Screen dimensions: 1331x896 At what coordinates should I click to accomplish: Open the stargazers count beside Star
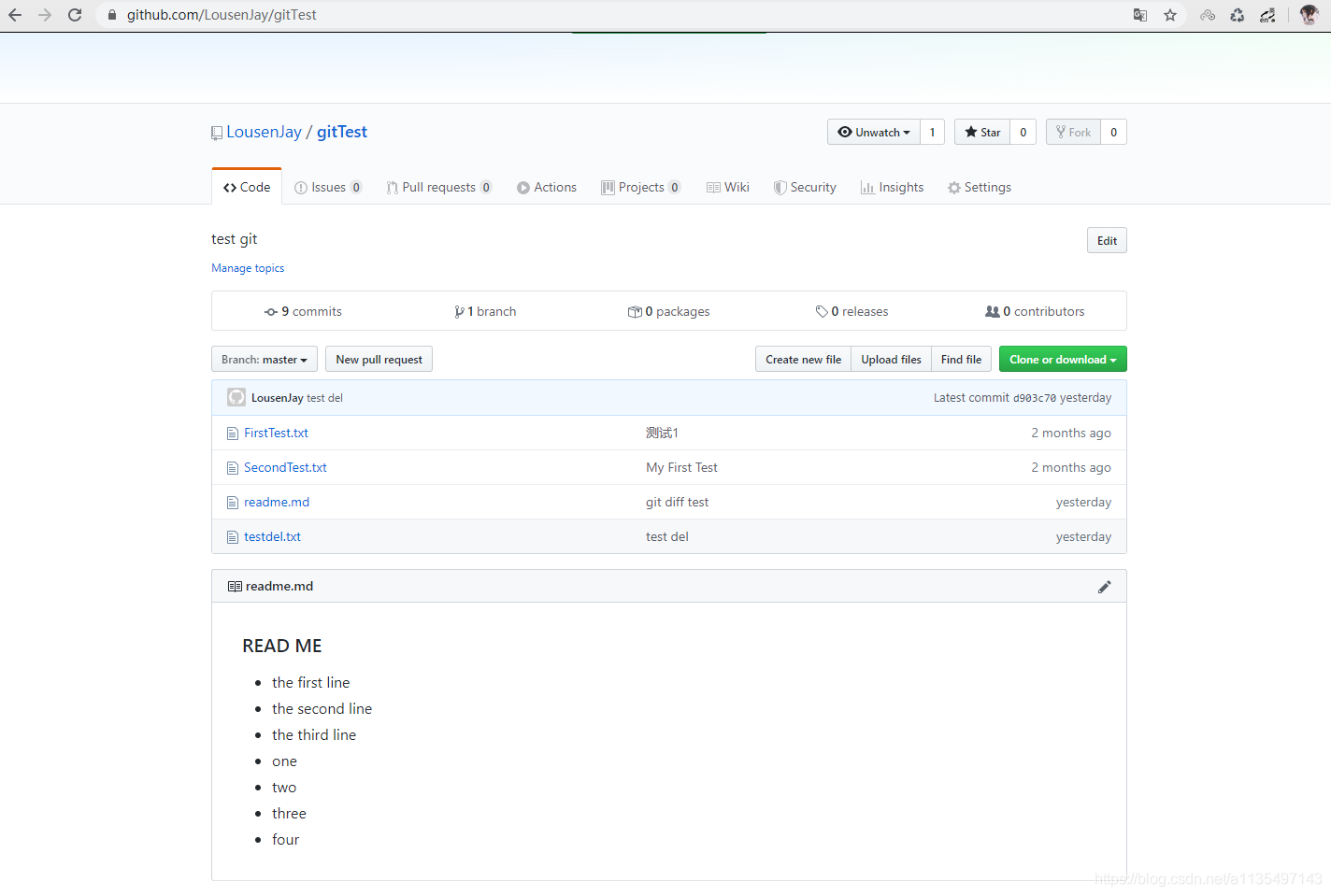pyautogui.click(x=1023, y=132)
